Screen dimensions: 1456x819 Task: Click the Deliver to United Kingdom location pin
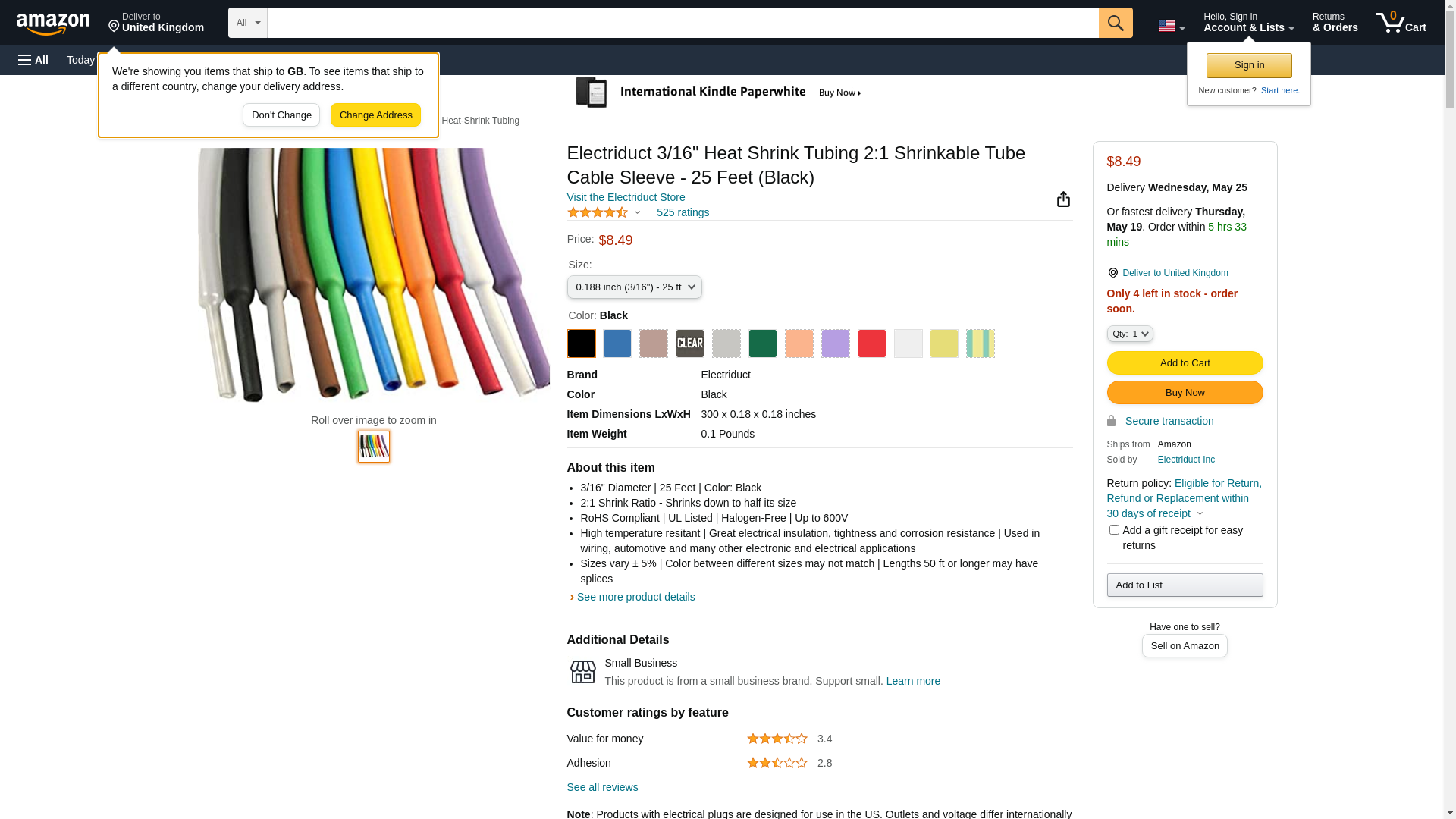[x=1112, y=273]
